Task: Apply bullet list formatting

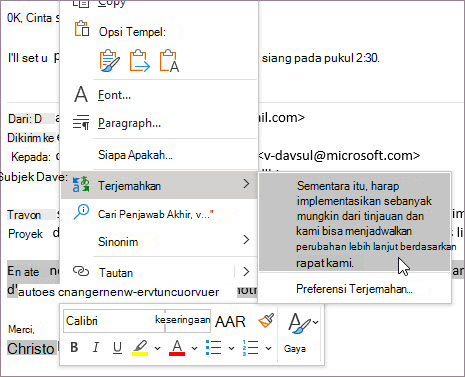Action: click(x=213, y=348)
